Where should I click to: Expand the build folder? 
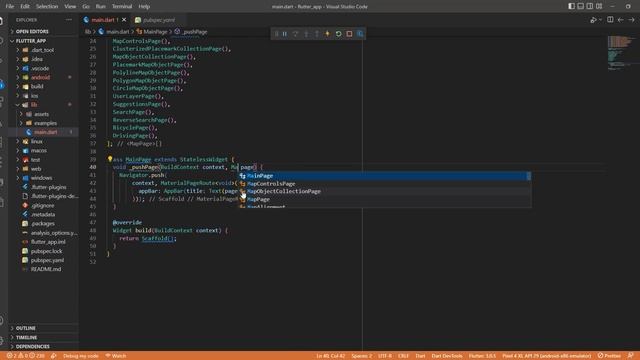[43, 87]
